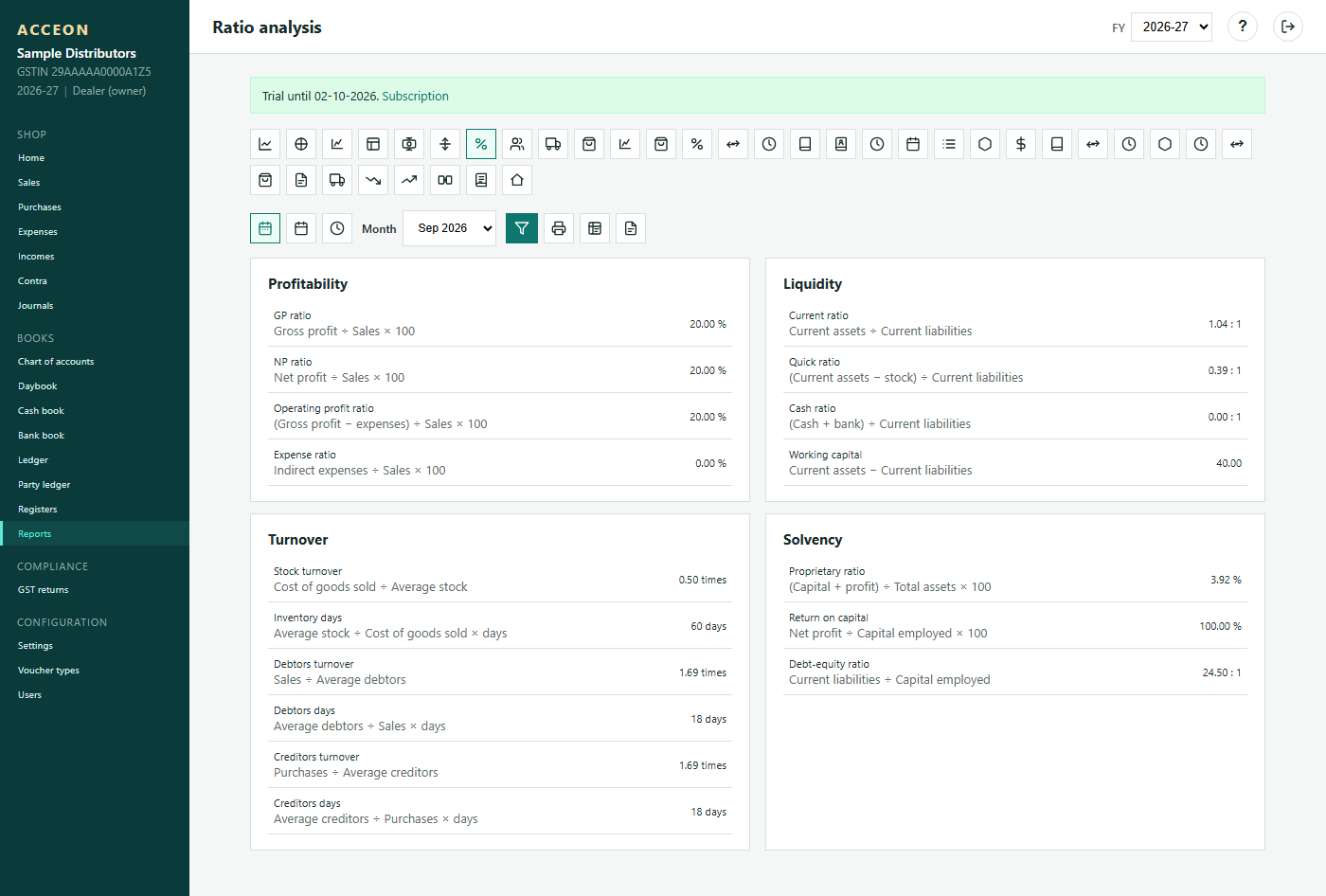The height and width of the screenshot is (896, 1326).
Task: Open the bulleted list report icon
Action: [949, 144]
